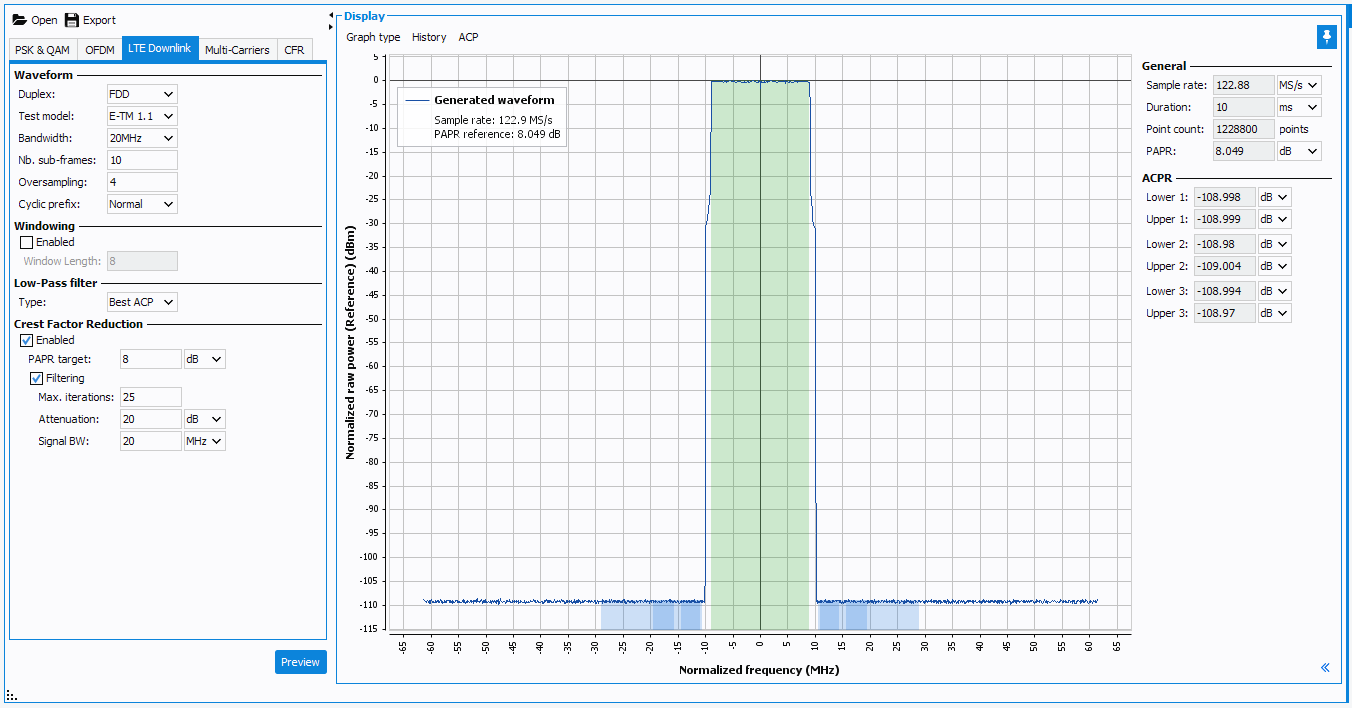Open the Graph type menu
Viewport: 1352px width, 708px height.
373,37
